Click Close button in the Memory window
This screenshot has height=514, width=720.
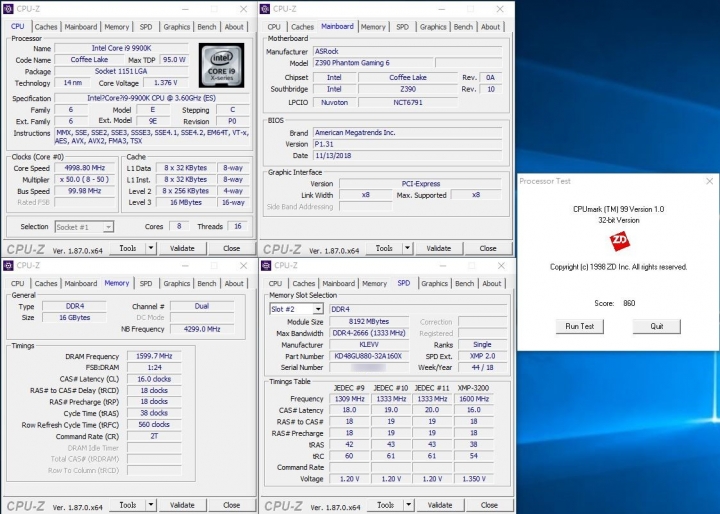(231, 505)
